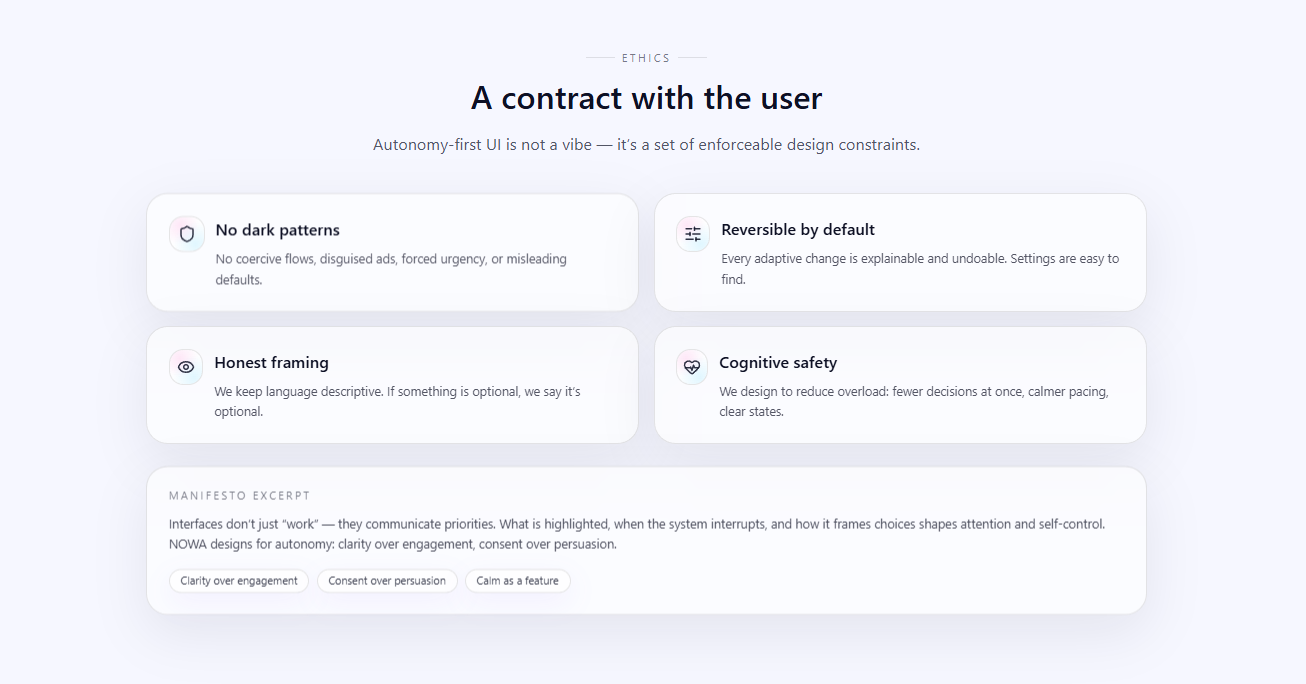The height and width of the screenshot is (684, 1306).
Task: Click the shield icon beside No dark patterns
Action: pyautogui.click(x=187, y=234)
